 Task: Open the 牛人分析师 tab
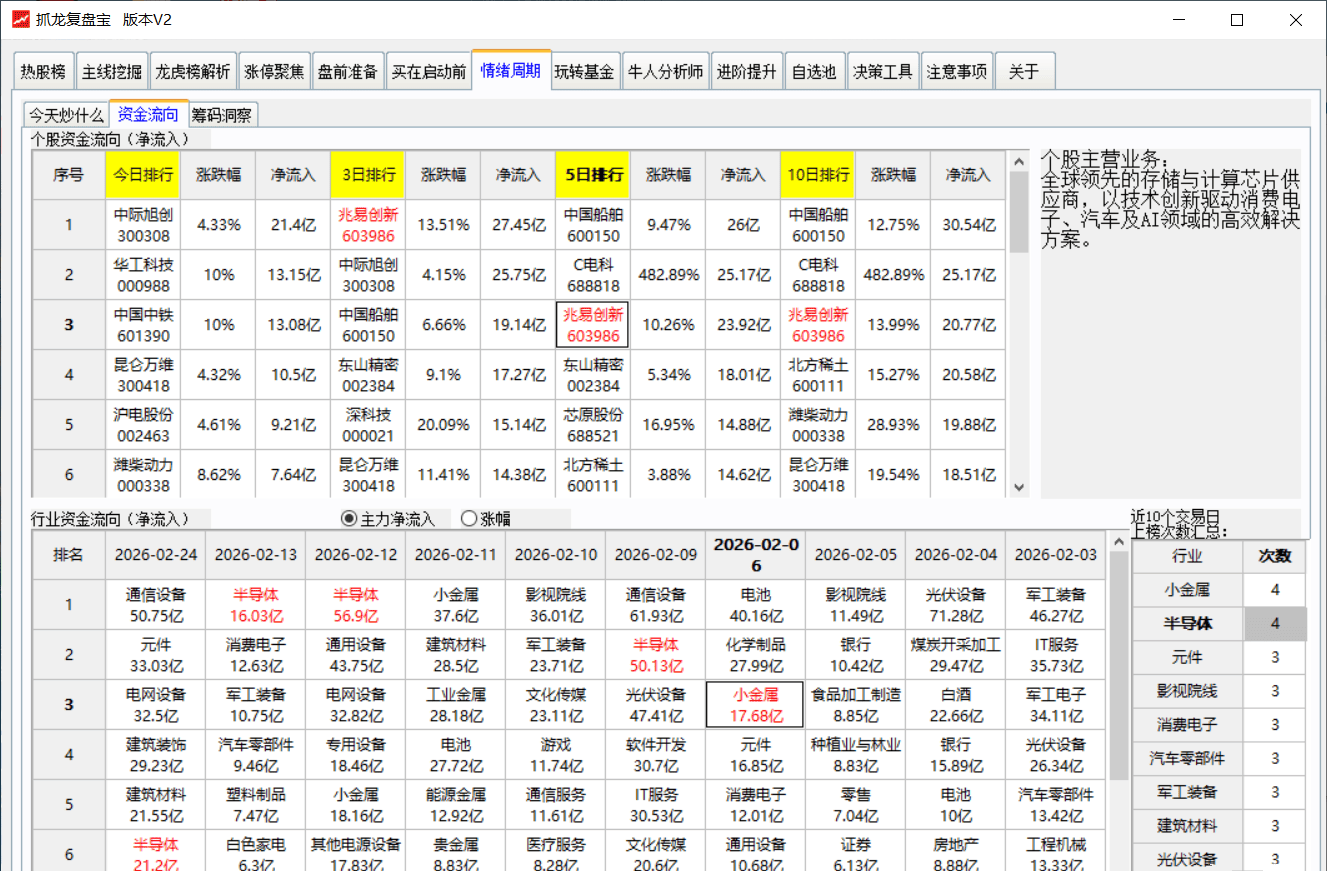pos(666,72)
